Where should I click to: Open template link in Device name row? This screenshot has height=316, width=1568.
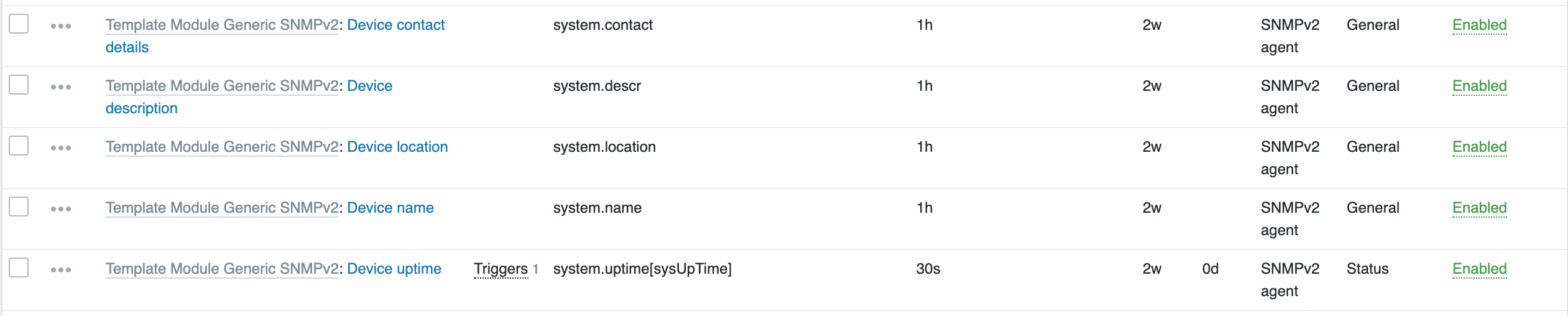coord(222,208)
